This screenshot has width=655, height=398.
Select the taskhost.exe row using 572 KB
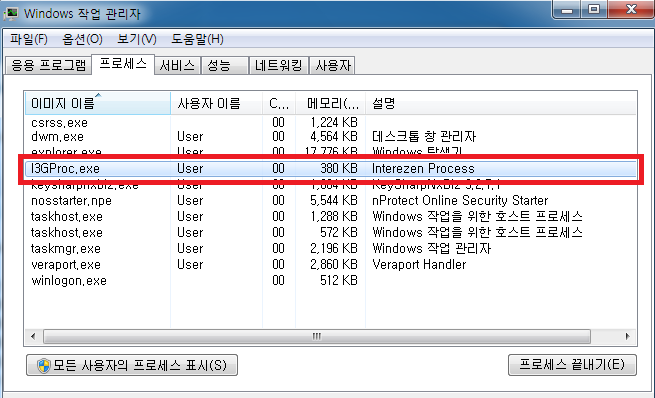point(330,232)
